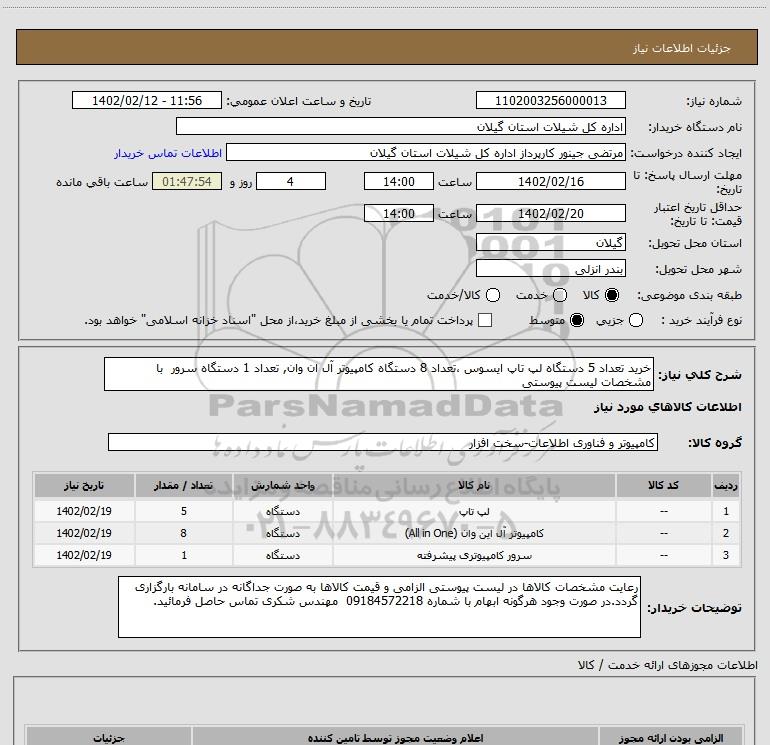Select the لپ تاپ item name cell
The height and width of the screenshot is (745, 770).
(474, 511)
